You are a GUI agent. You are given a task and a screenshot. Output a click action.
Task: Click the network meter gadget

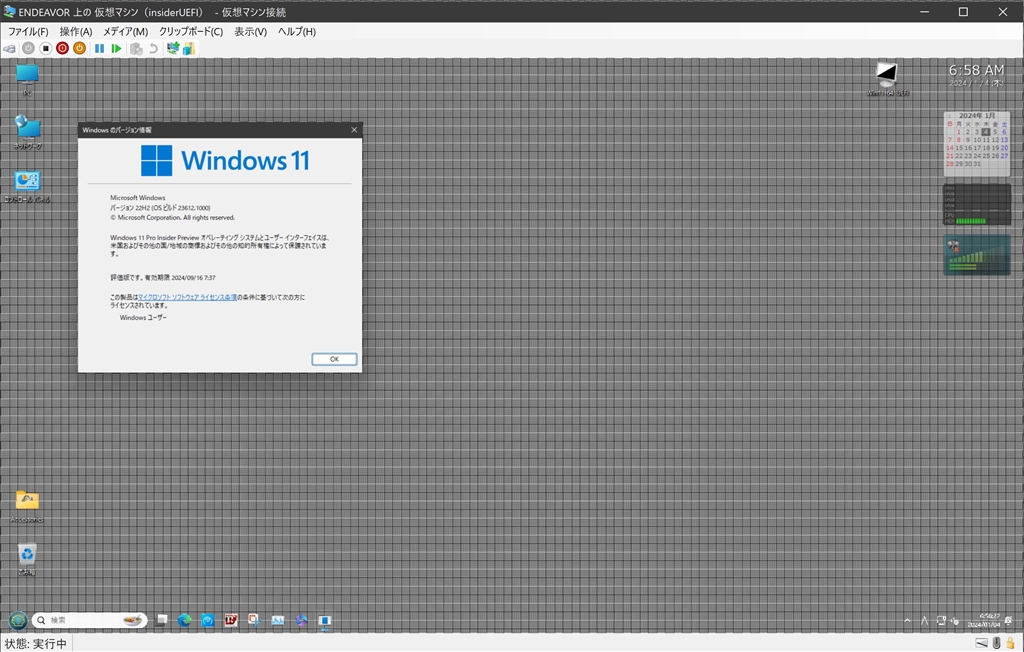pos(977,255)
